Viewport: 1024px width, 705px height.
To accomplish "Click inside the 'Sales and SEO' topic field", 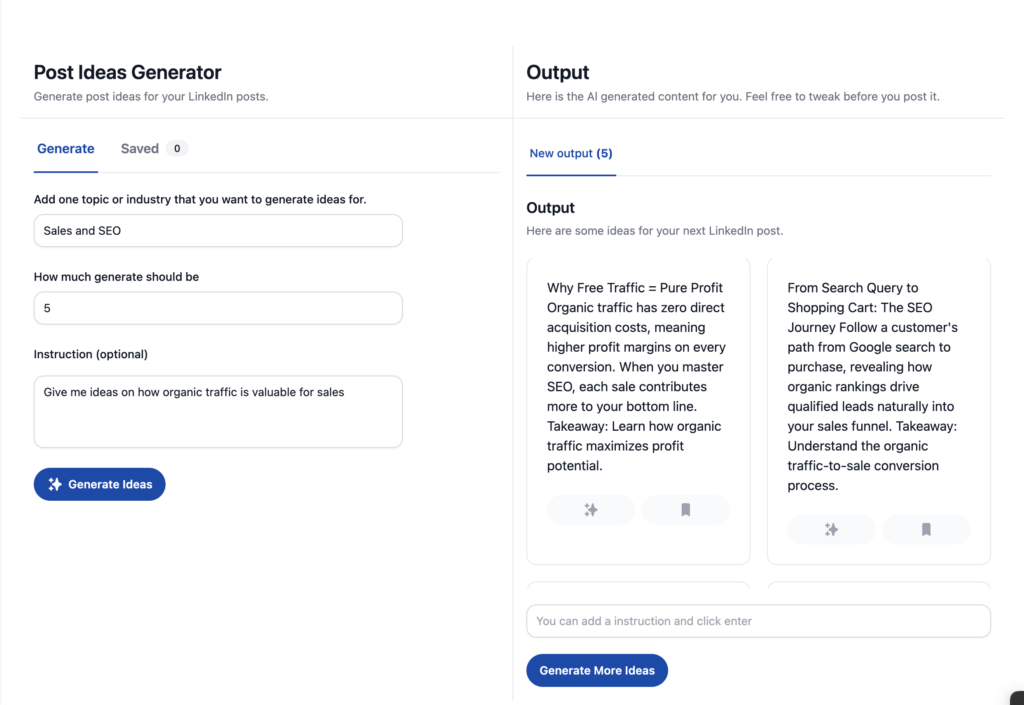I will coord(218,230).
